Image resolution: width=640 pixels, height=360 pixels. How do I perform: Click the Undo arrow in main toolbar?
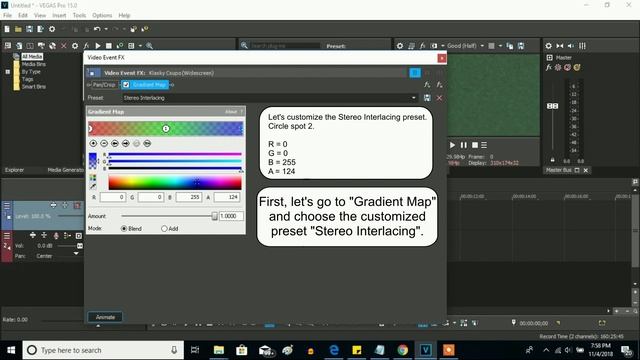[x=97, y=29]
